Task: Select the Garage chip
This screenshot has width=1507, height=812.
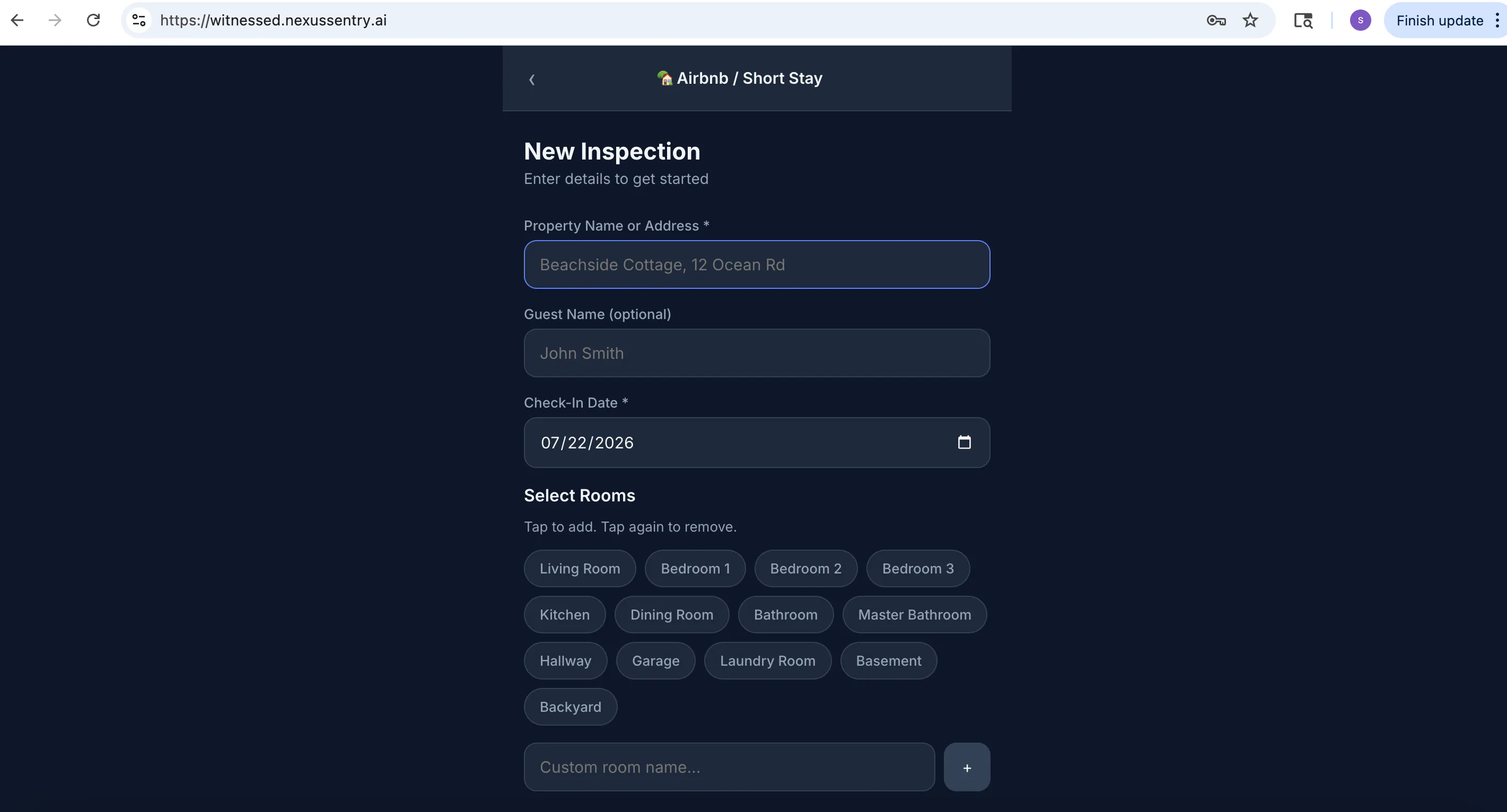Action: [656, 661]
